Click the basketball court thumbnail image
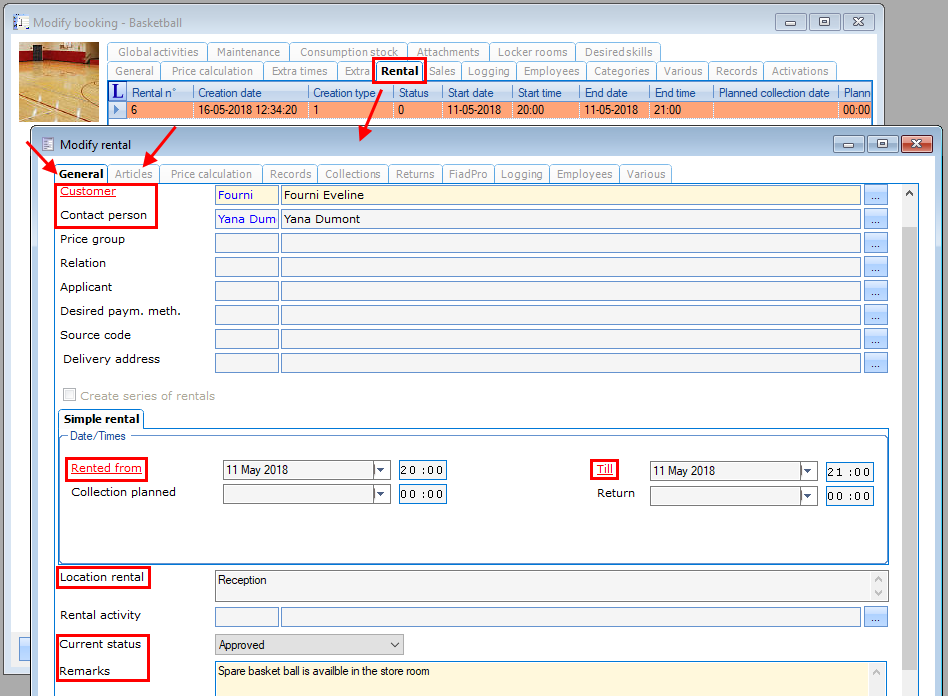The image size is (948, 696). [59, 82]
